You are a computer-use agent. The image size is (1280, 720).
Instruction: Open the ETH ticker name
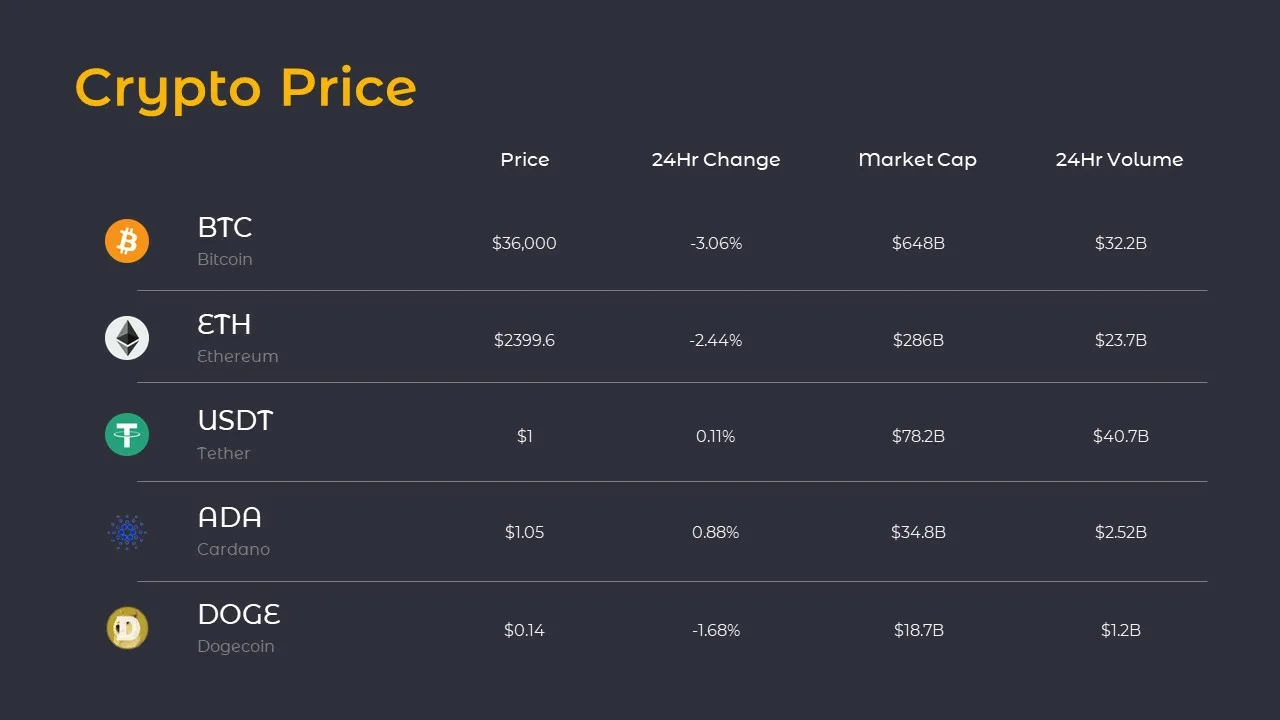pos(224,325)
